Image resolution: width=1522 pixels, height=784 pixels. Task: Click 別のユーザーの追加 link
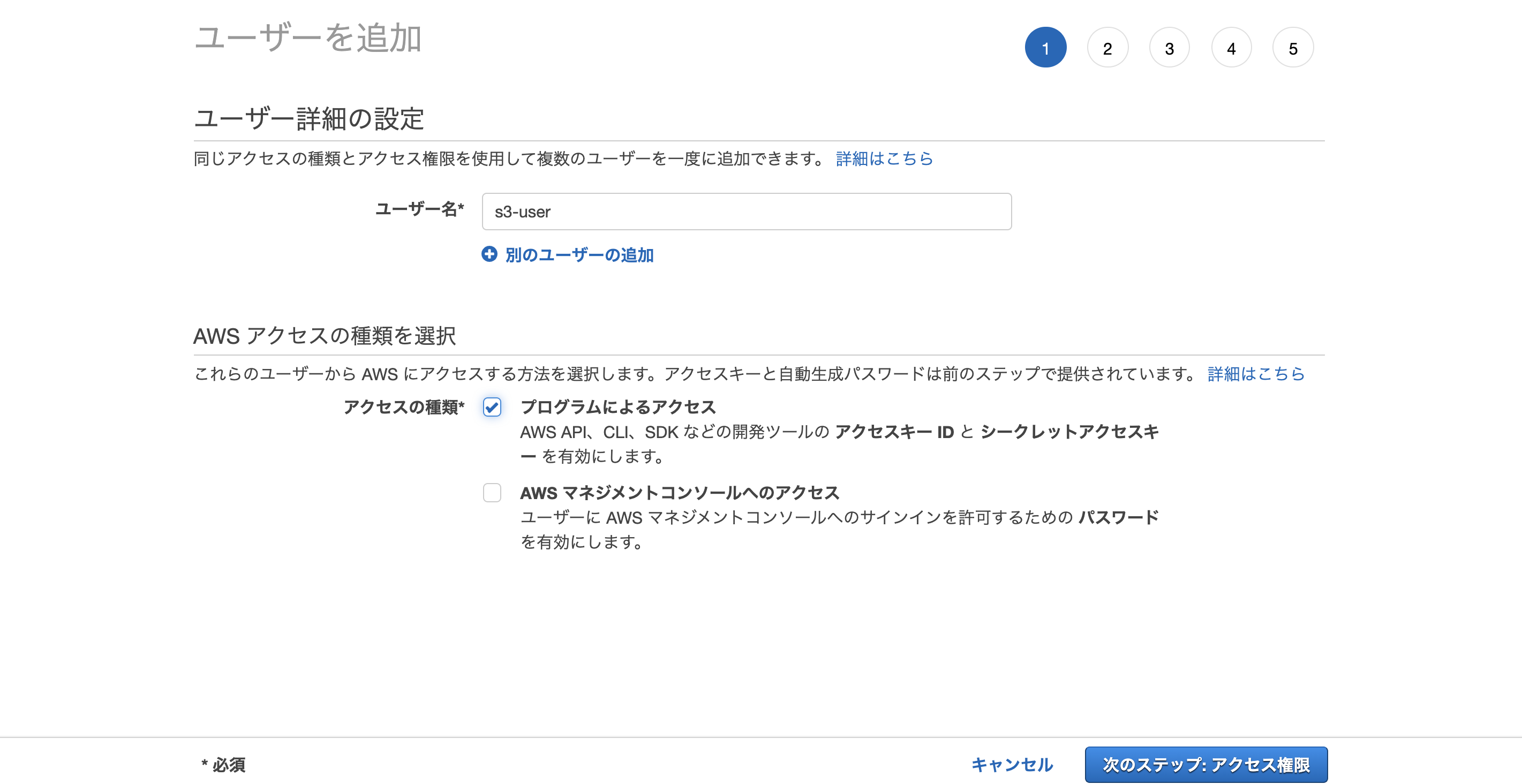[x=579, y=254]
